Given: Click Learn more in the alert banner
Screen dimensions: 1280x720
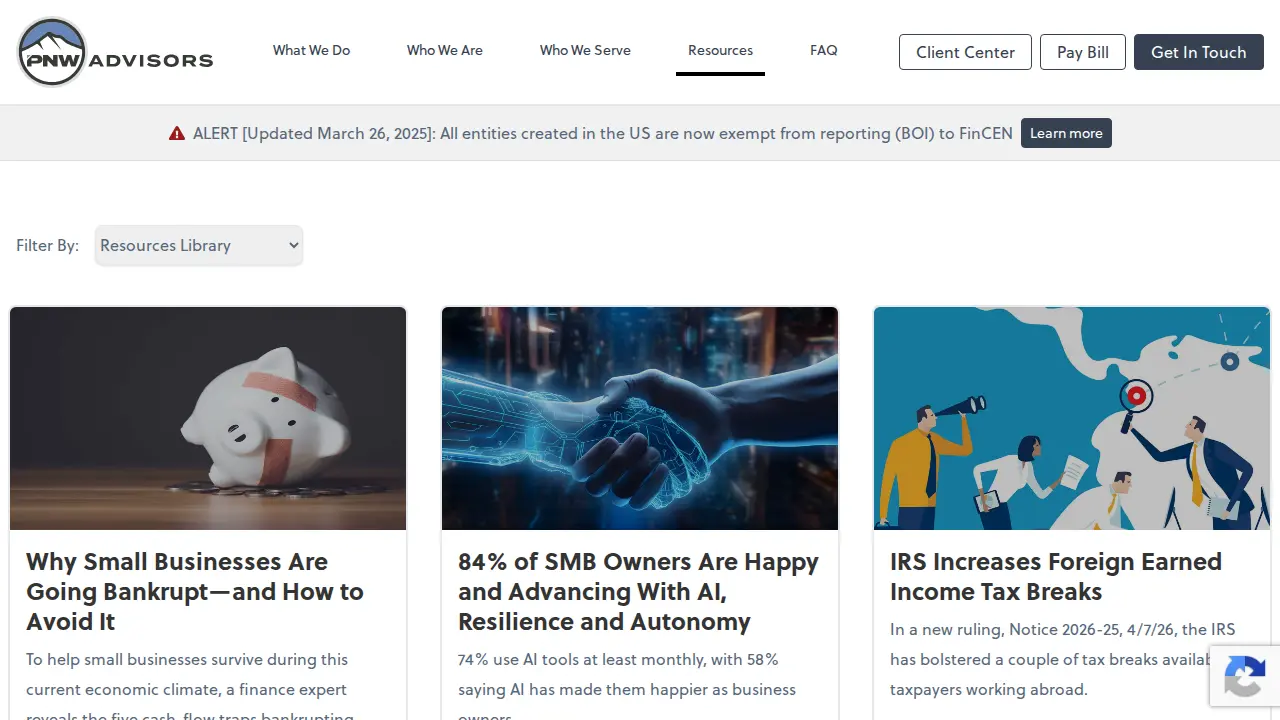Looking at the screenshot, I should coord(1066,133).
